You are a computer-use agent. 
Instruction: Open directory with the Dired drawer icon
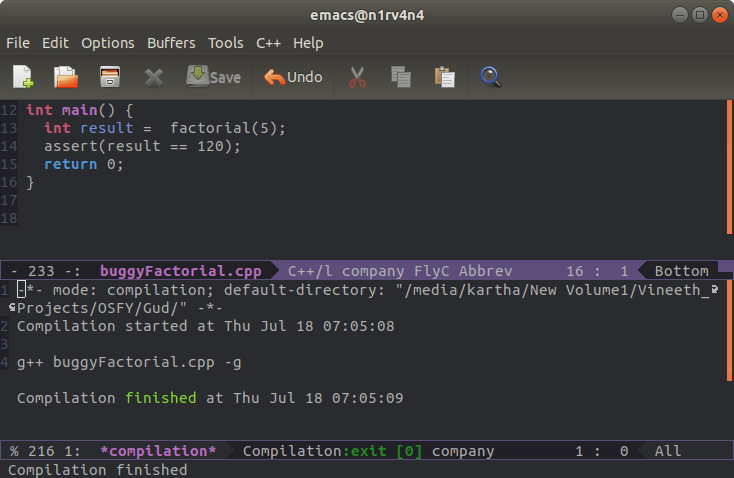pos(110,77)
